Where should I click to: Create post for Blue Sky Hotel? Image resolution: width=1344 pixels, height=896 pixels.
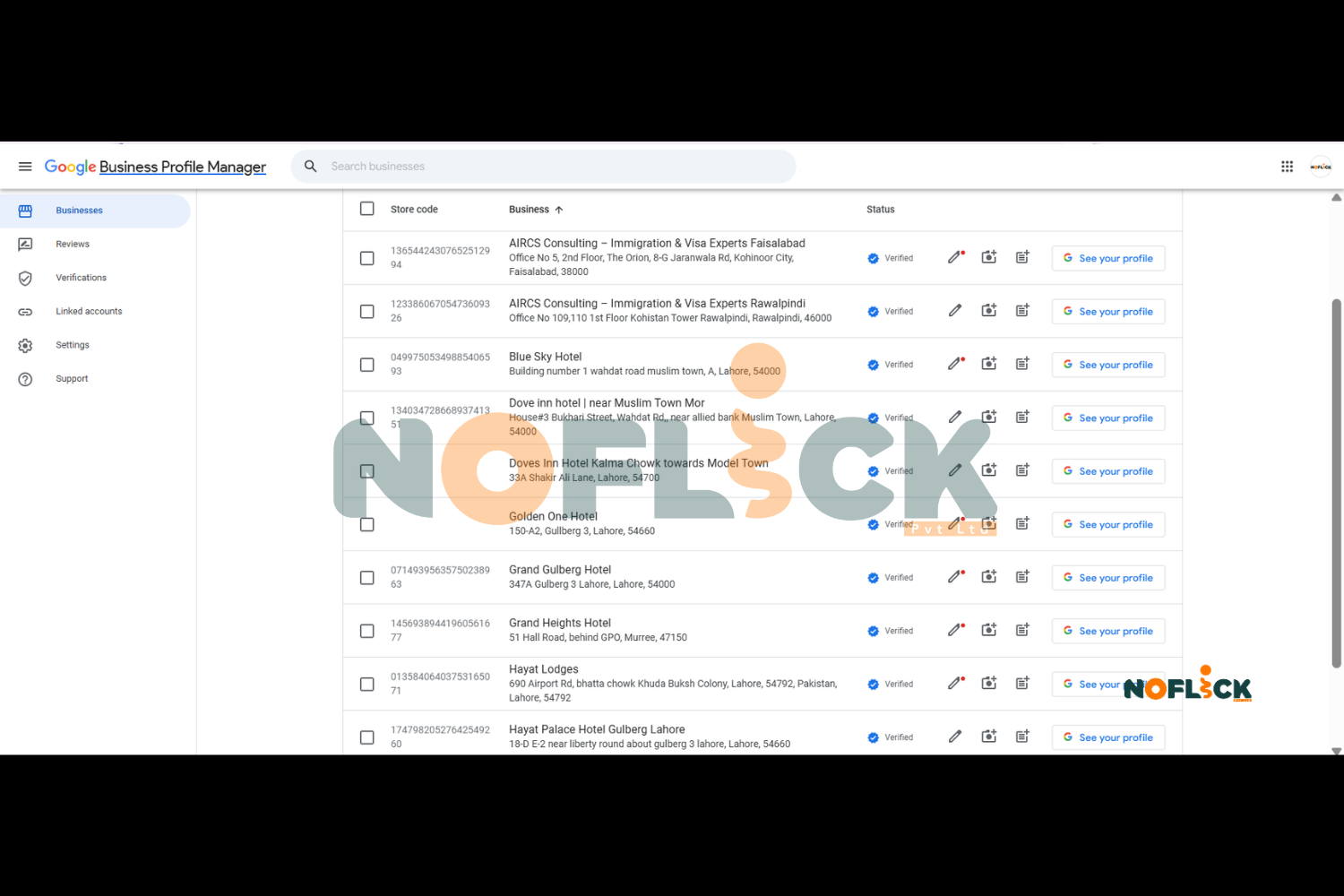1022,364
